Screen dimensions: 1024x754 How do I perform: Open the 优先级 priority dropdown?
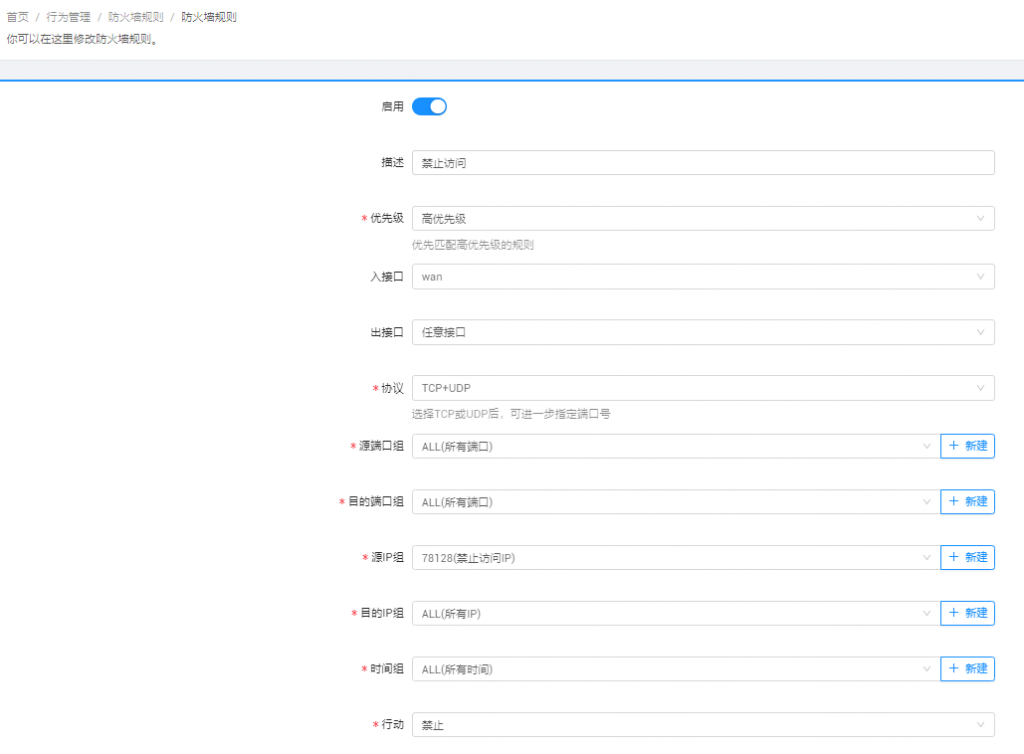tap(702, 219)
